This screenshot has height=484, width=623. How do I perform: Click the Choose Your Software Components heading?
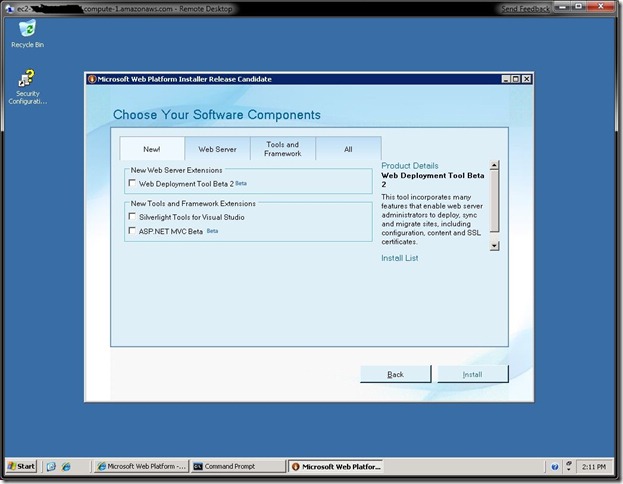pos(217,115)
